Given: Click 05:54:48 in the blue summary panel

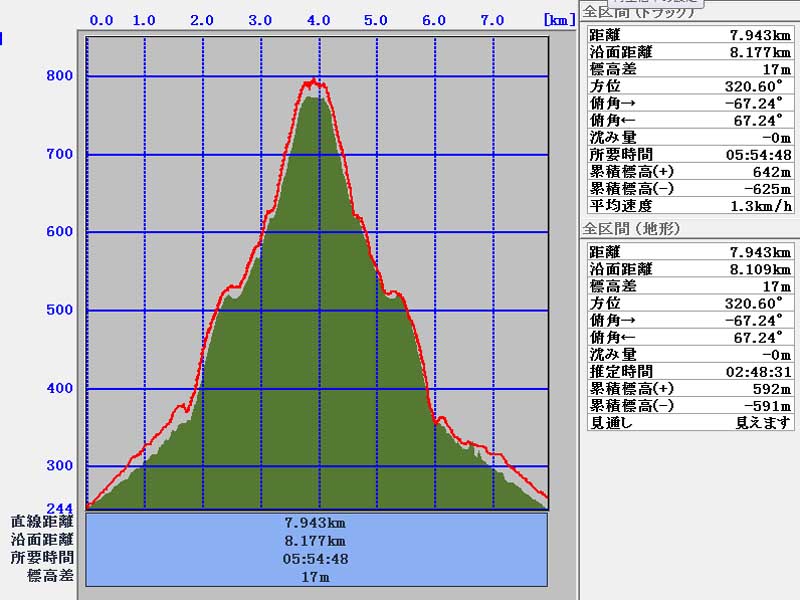Looking at the screenshot, I should (316, 559).
